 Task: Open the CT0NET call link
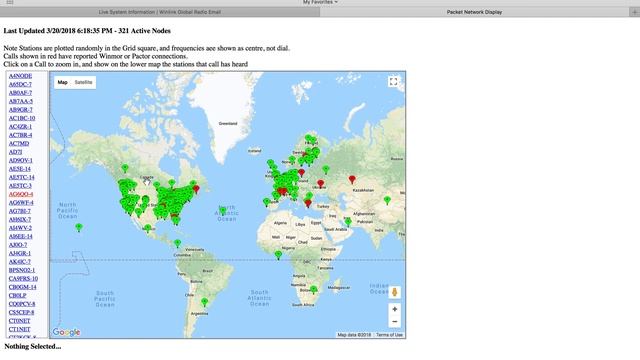point(20,321)
